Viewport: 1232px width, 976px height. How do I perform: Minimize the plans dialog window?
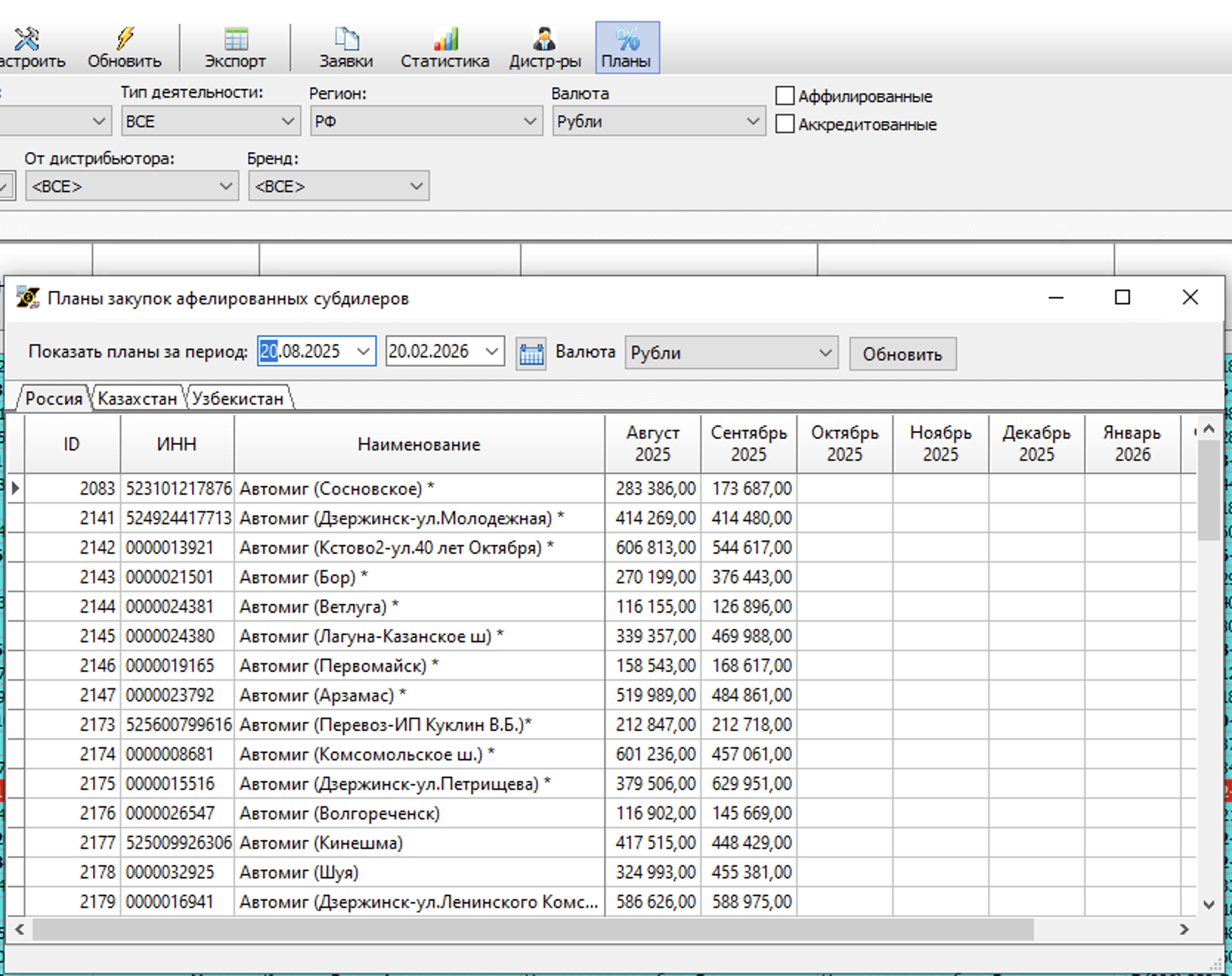[1056, 298]
